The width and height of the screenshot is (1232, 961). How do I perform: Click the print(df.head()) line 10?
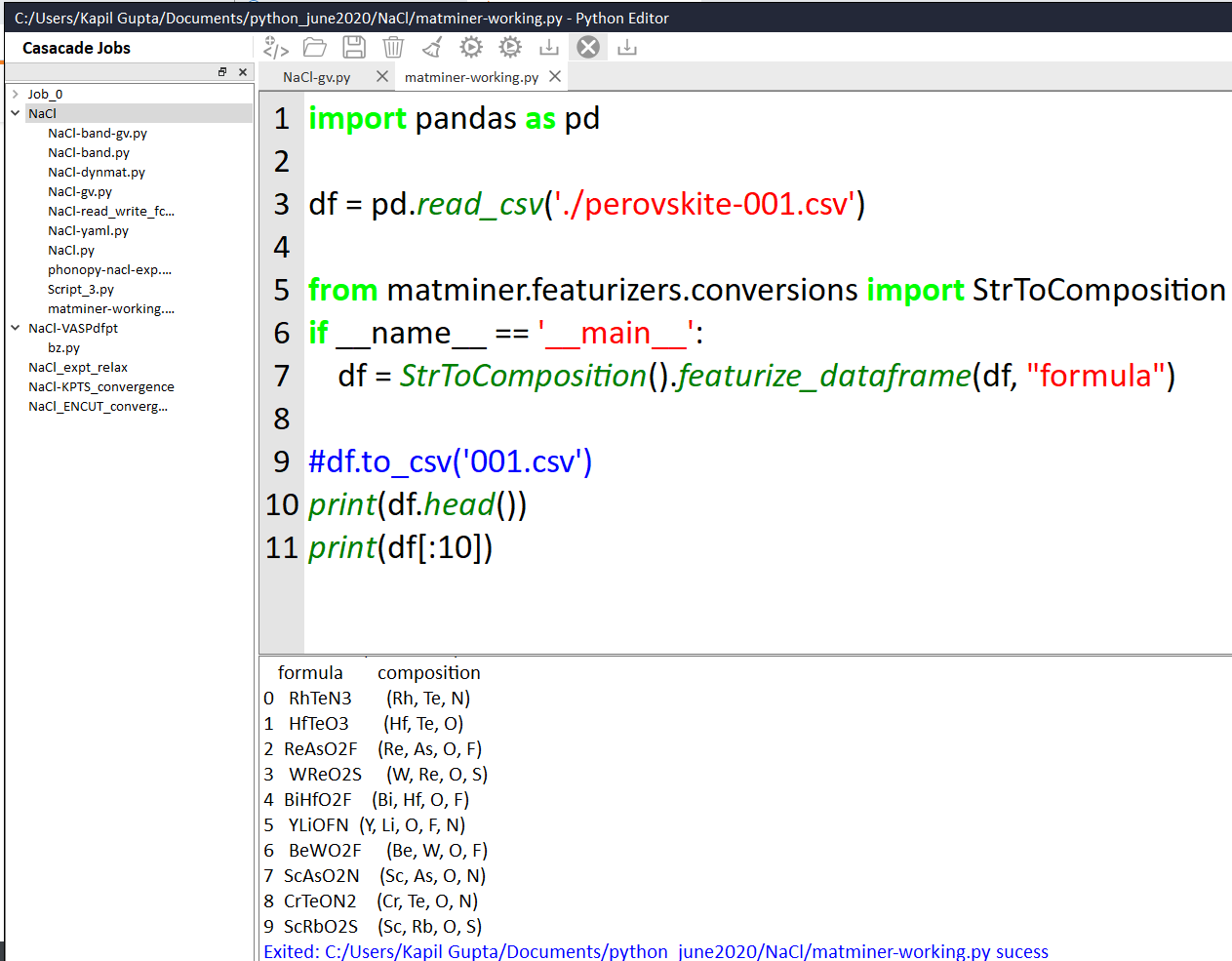coord(417,504)
